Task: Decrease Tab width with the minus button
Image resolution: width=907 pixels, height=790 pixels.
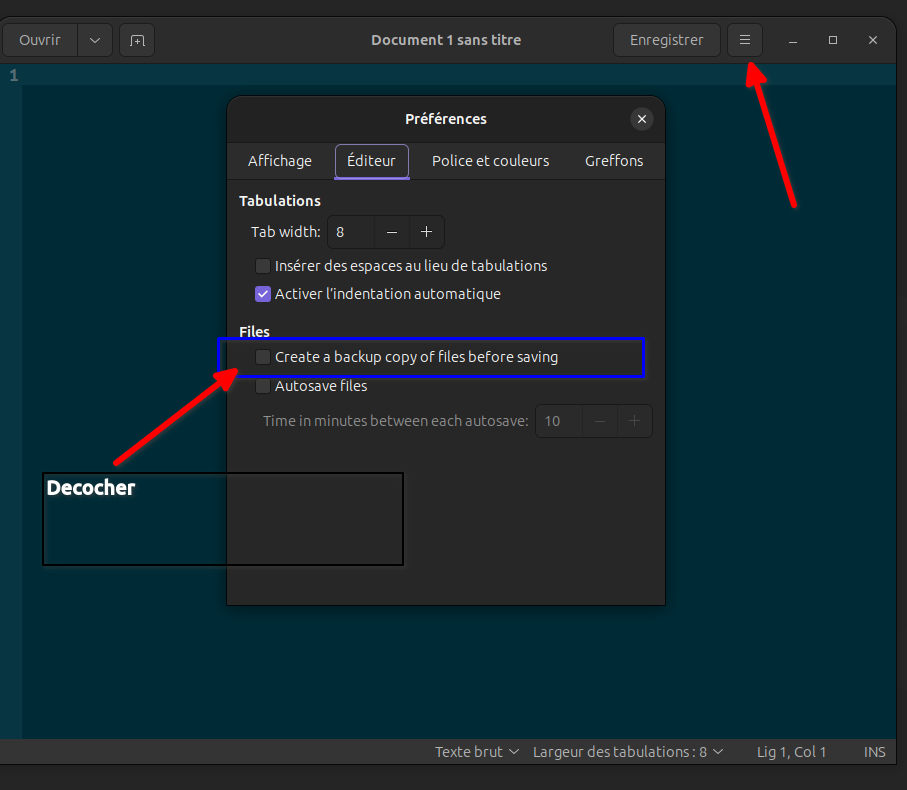Action: click(392, 232)
